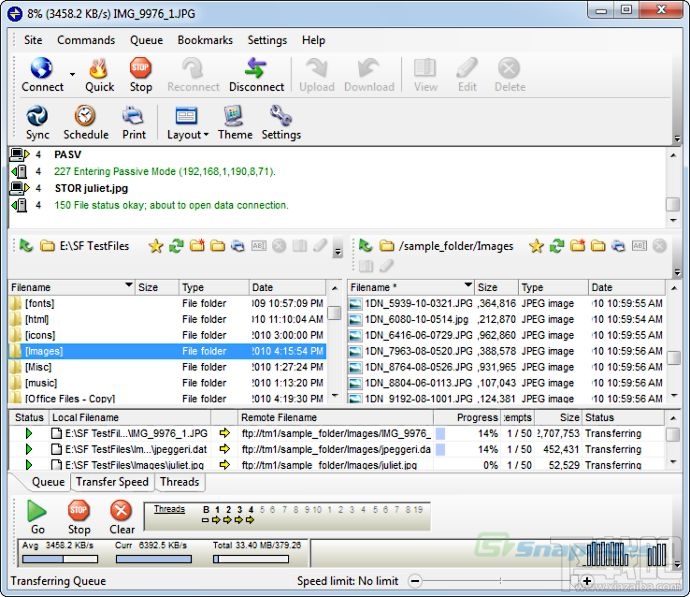Screen dimensions: 690x597
Task: Select remote file 1DN_5939-10-0321.JPG
Action: click(506, 303)
